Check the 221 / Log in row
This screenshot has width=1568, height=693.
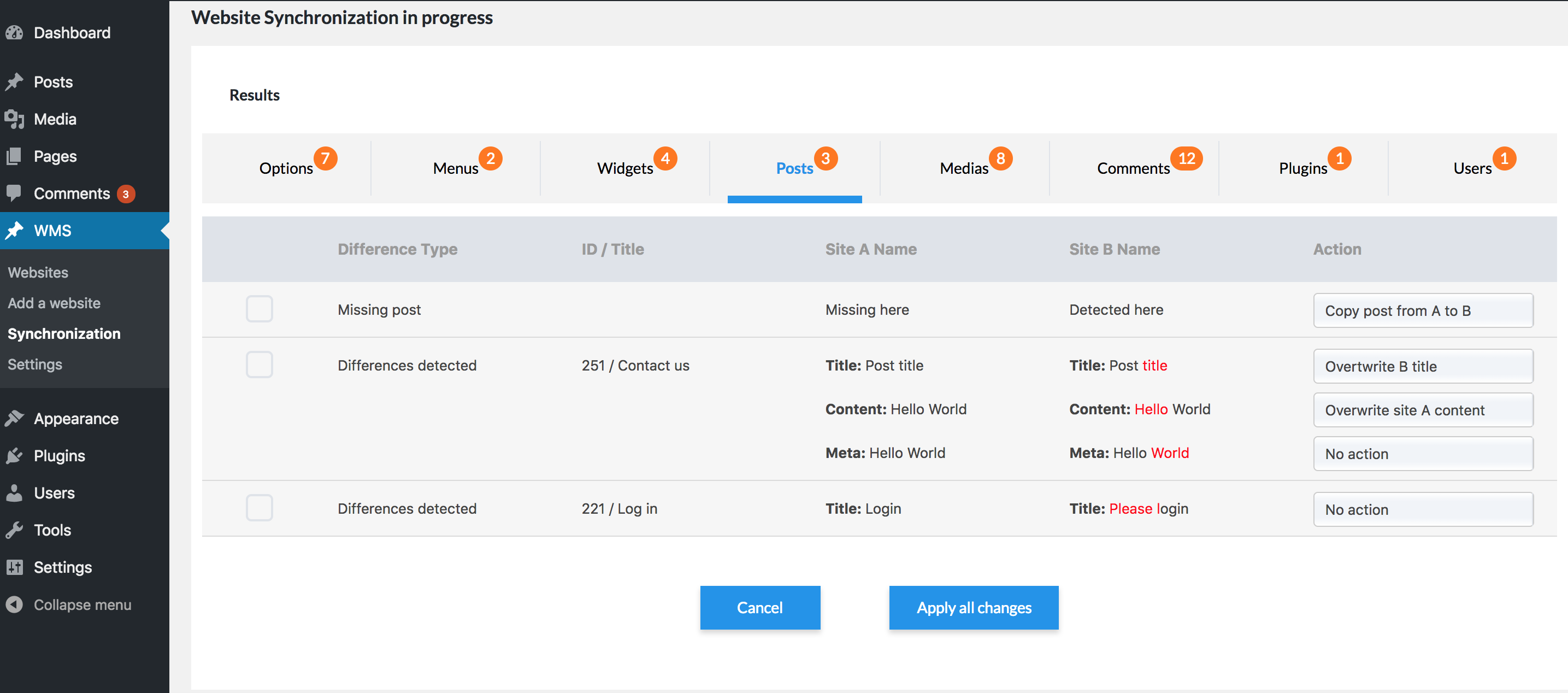pos(260,508)
